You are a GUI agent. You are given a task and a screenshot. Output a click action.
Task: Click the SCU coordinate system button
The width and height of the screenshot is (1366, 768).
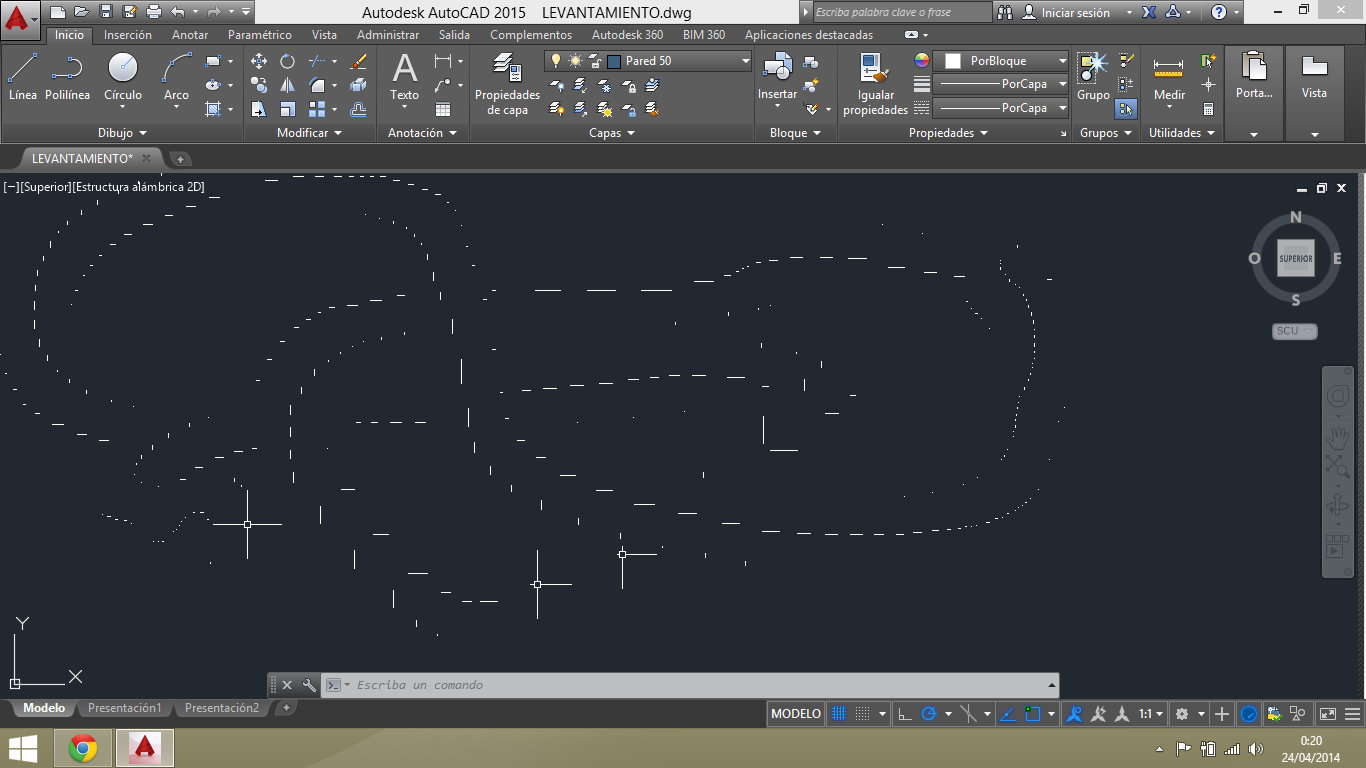click(1295, 331)
